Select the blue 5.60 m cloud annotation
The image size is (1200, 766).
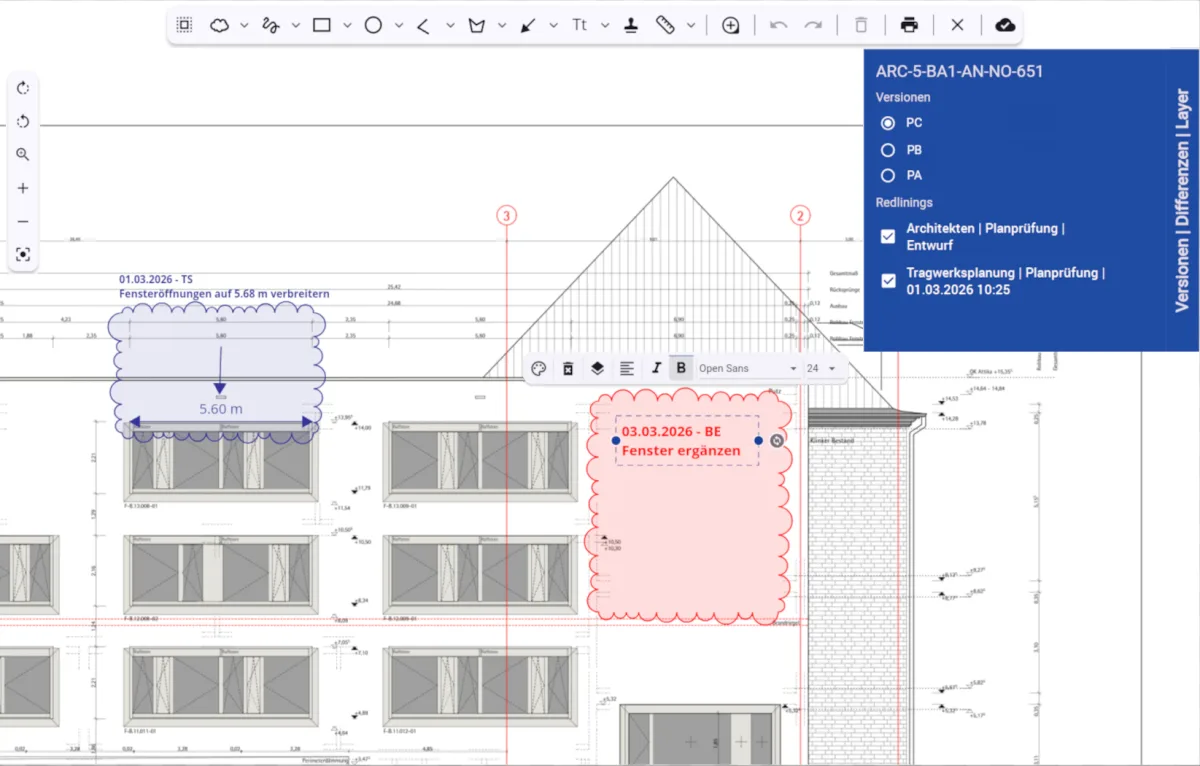218,370
